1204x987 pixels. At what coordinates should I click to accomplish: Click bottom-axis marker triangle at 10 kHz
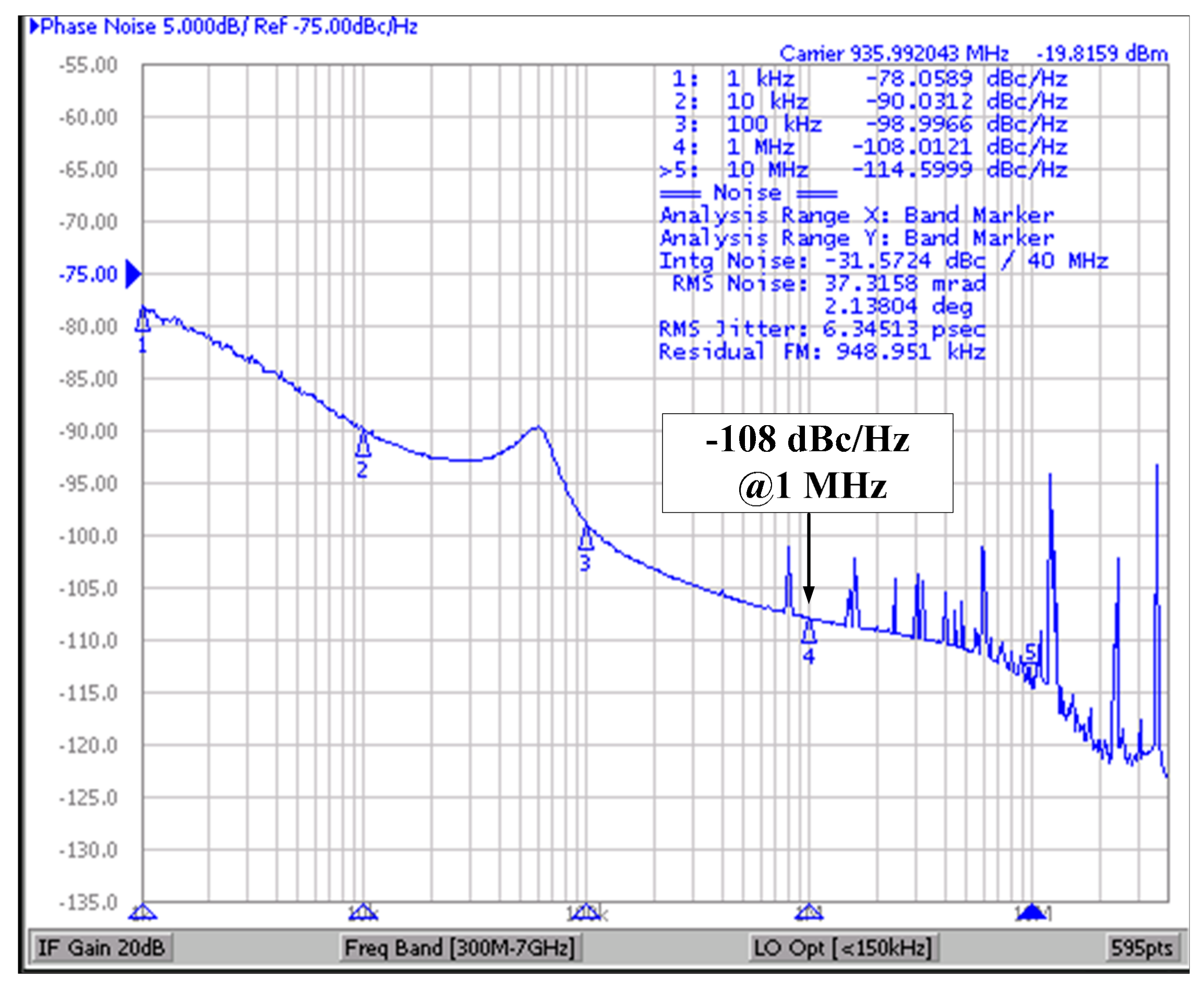click(363, 913)
